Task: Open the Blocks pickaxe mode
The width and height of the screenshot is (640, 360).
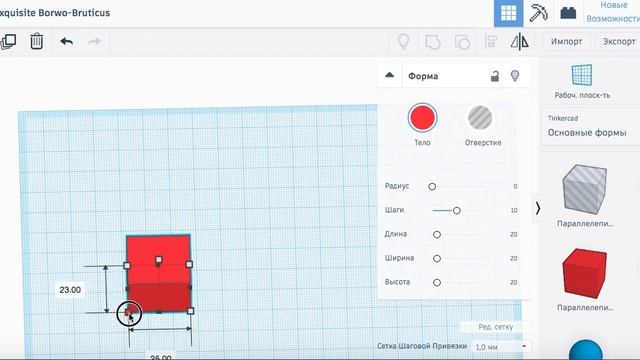Action: tap(538, 13)
